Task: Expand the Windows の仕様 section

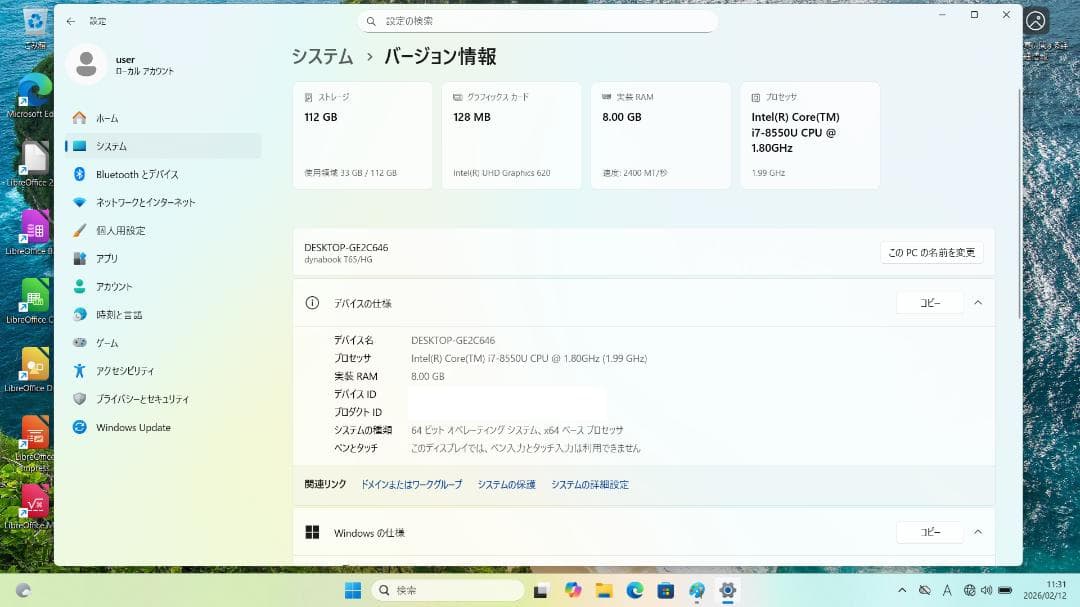Action: pyautogui.click(x=977, y=532)
